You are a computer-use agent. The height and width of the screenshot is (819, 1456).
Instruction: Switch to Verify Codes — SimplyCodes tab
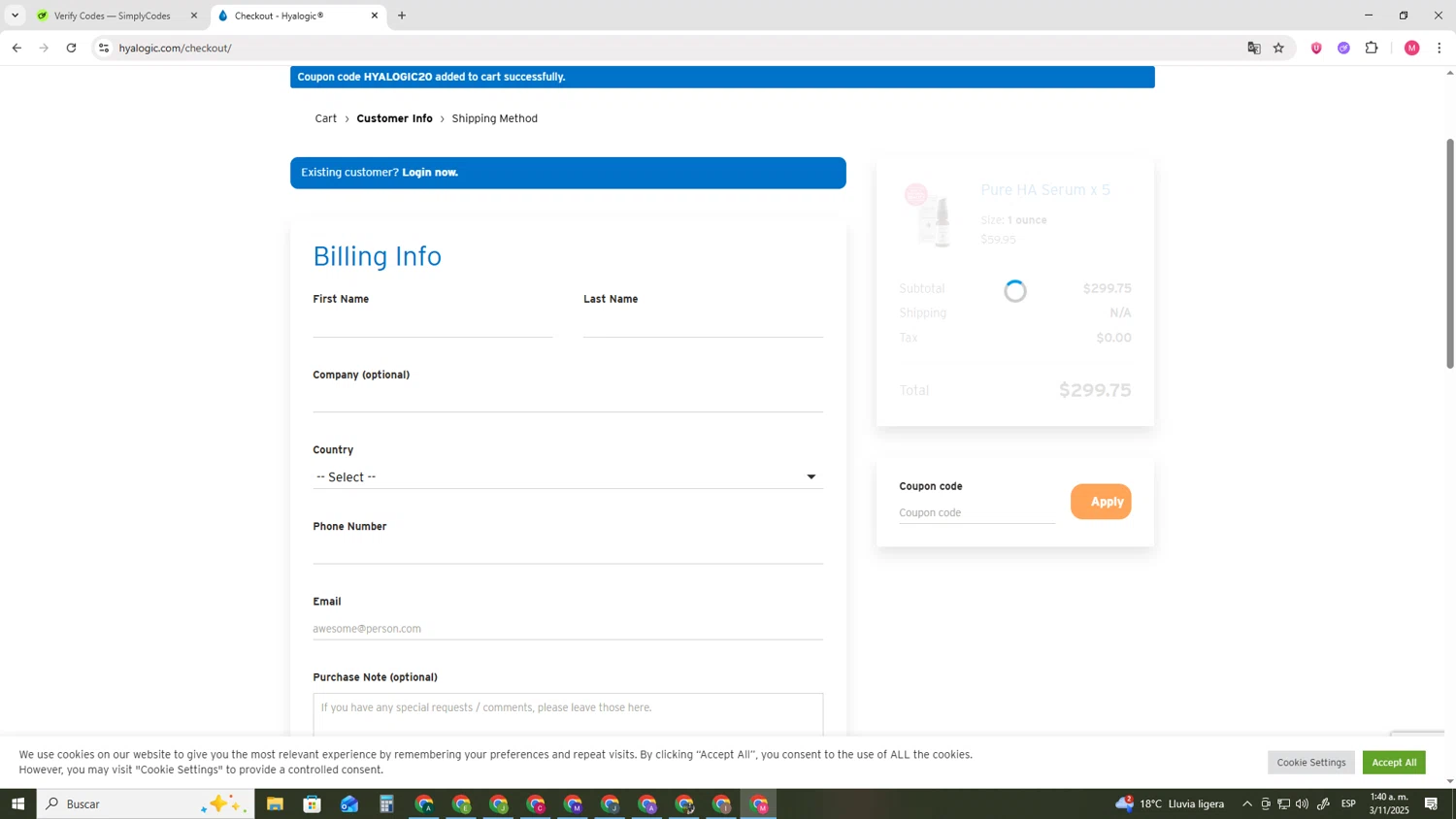point(113,16)
